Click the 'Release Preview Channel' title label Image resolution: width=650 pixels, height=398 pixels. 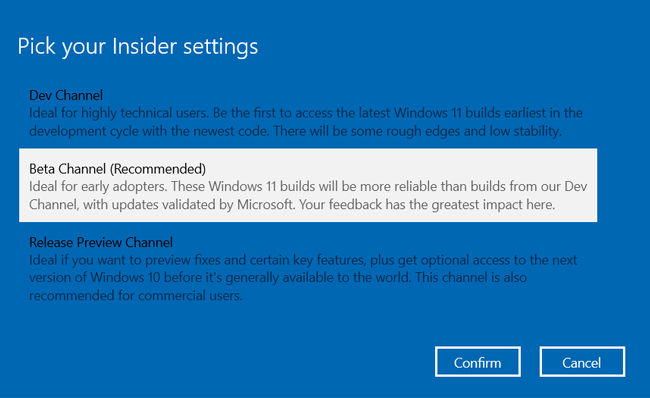pos(101,242)
